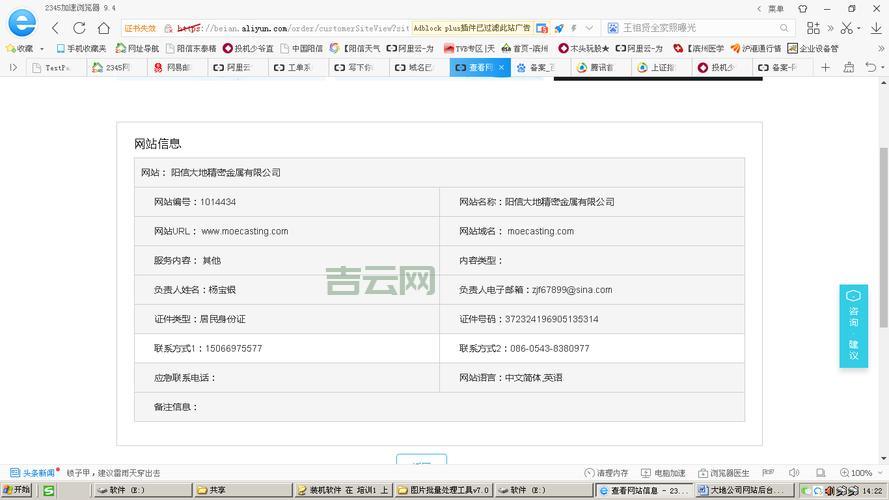Screen dimensions: 889x500
Task: Switch to the 2345网 tab
Action: pyautogui.click(x=115, y=67)
